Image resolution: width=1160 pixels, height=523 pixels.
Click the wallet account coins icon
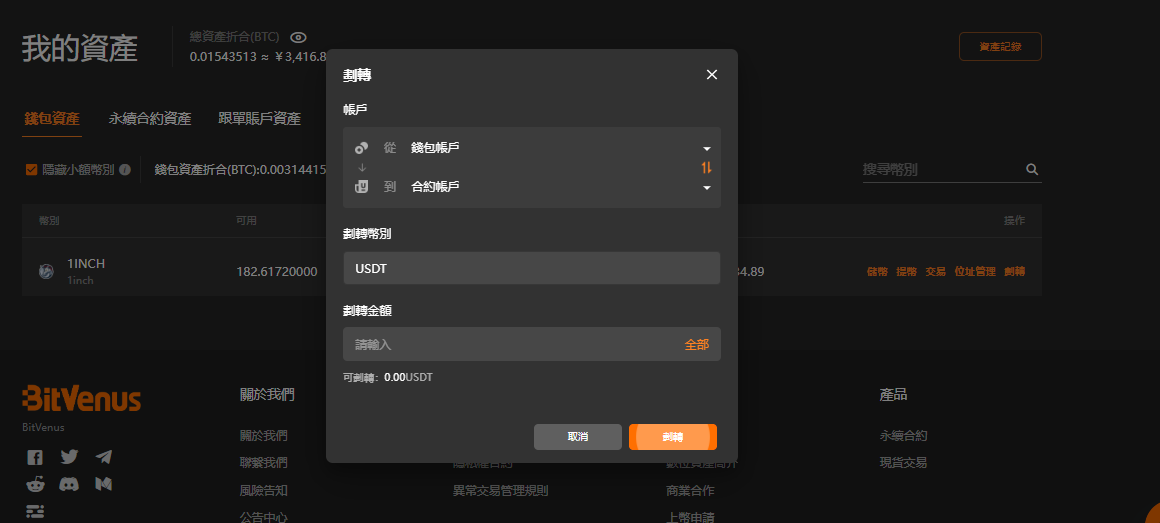[x=362, y=148]
